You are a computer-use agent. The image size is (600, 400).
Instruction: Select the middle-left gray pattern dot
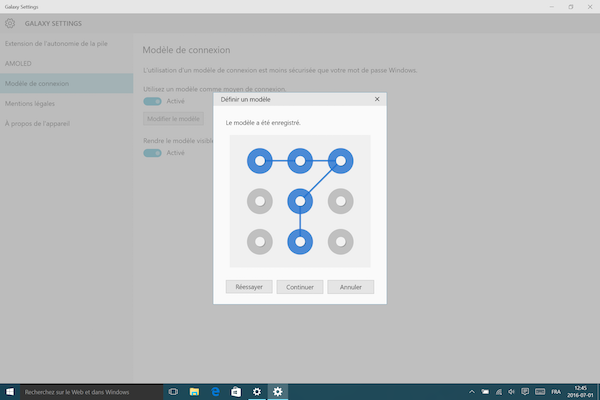260,201
